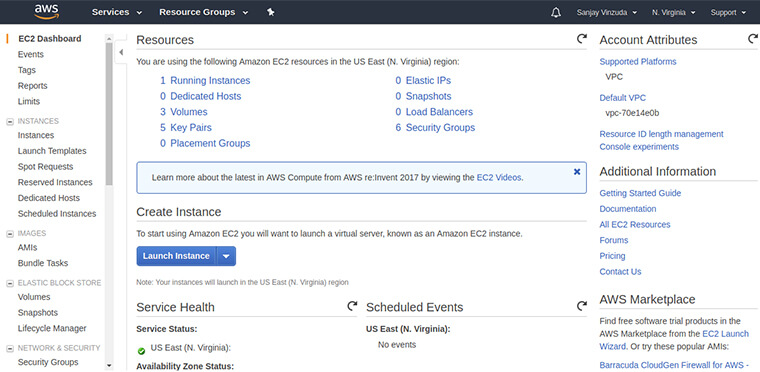Open the Supported Platforms link
The width and height of the screenshot is (760, 372).
638,62
